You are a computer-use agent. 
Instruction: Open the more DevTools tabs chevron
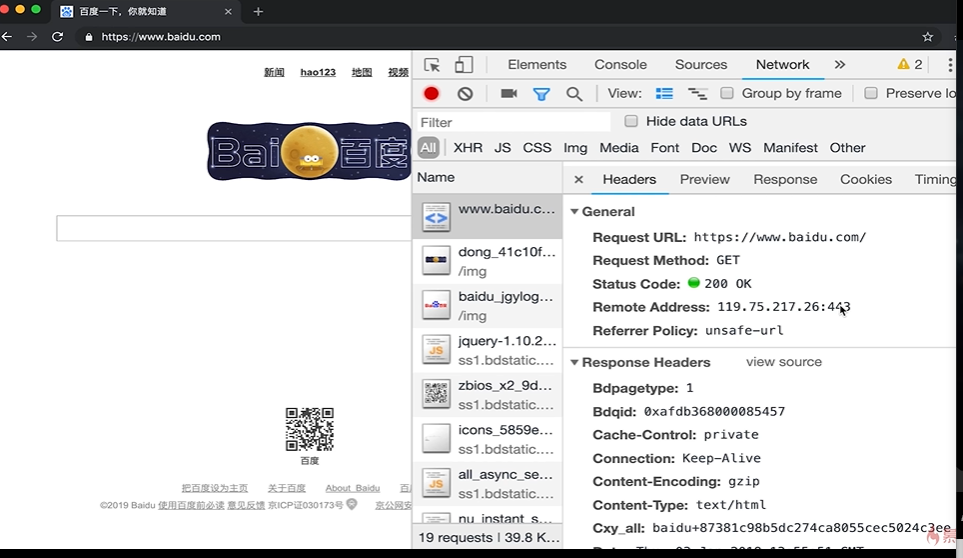click(x=840, y=64)
